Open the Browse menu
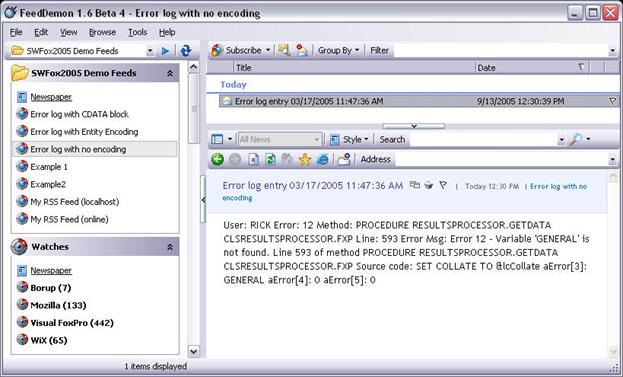 point(102,32)
